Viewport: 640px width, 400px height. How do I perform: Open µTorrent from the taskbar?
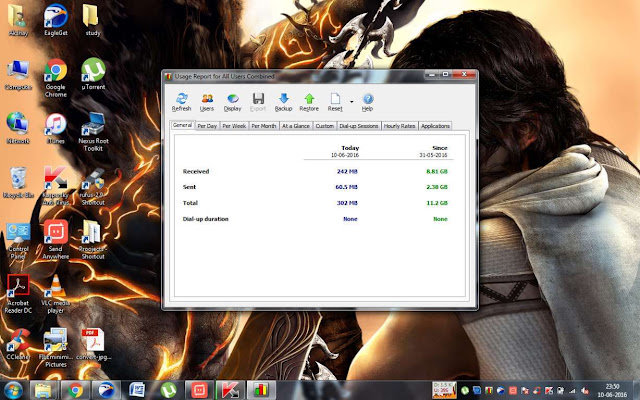[x=168, y=390]
